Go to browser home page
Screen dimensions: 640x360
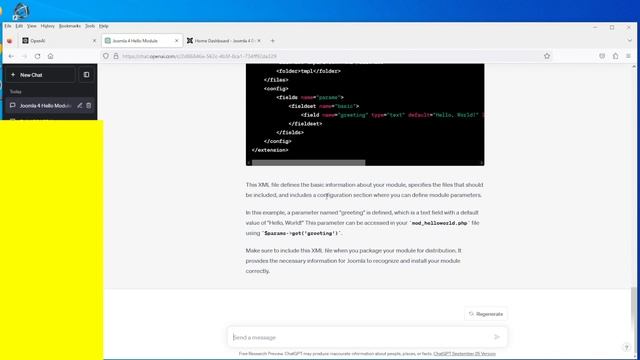point(51,56)
